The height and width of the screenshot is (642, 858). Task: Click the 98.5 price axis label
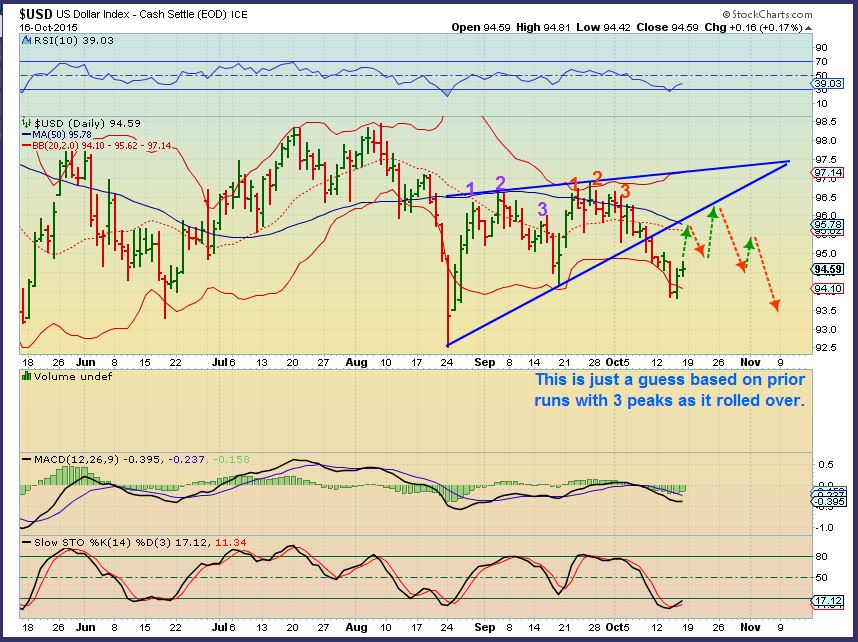(x=825, y=121)
